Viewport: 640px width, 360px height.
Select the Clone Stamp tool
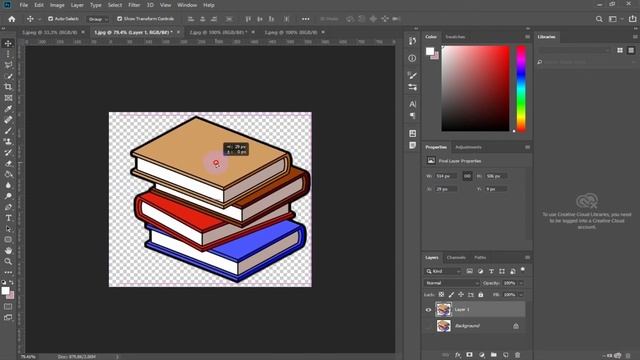click(8, 142)
